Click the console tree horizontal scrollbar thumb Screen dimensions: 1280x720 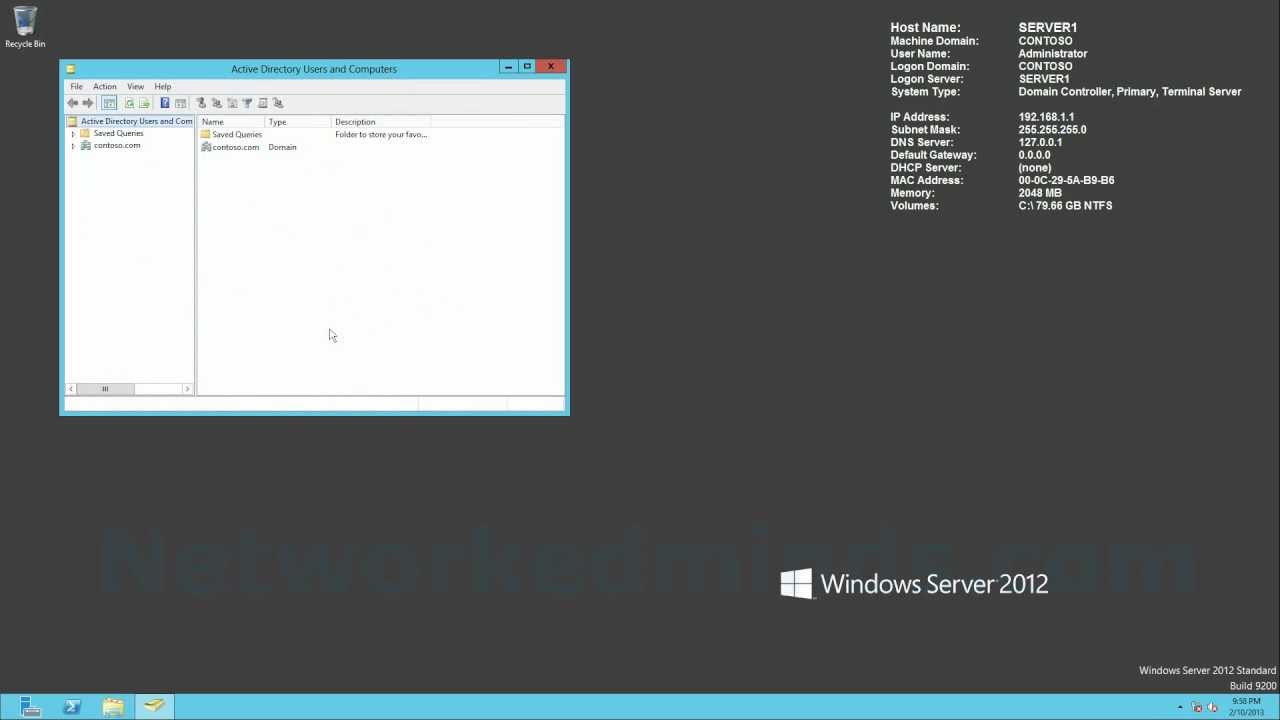point(105,389)
